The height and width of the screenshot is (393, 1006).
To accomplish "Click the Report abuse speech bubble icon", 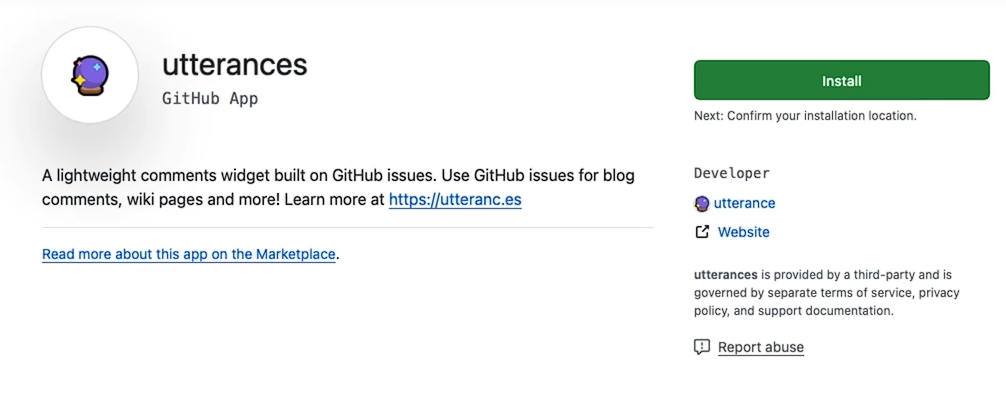I will [702, 347].
